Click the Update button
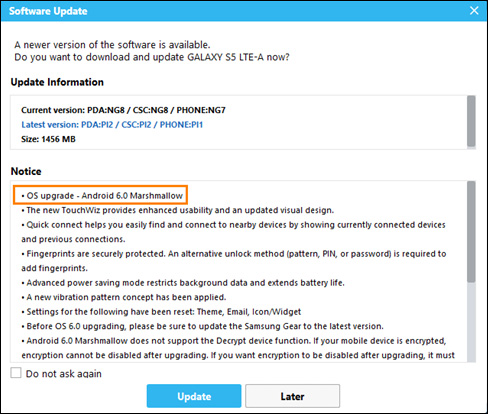The width and height of the screenshot is (488, 414). pyautogui.click(x=194, y=396)
